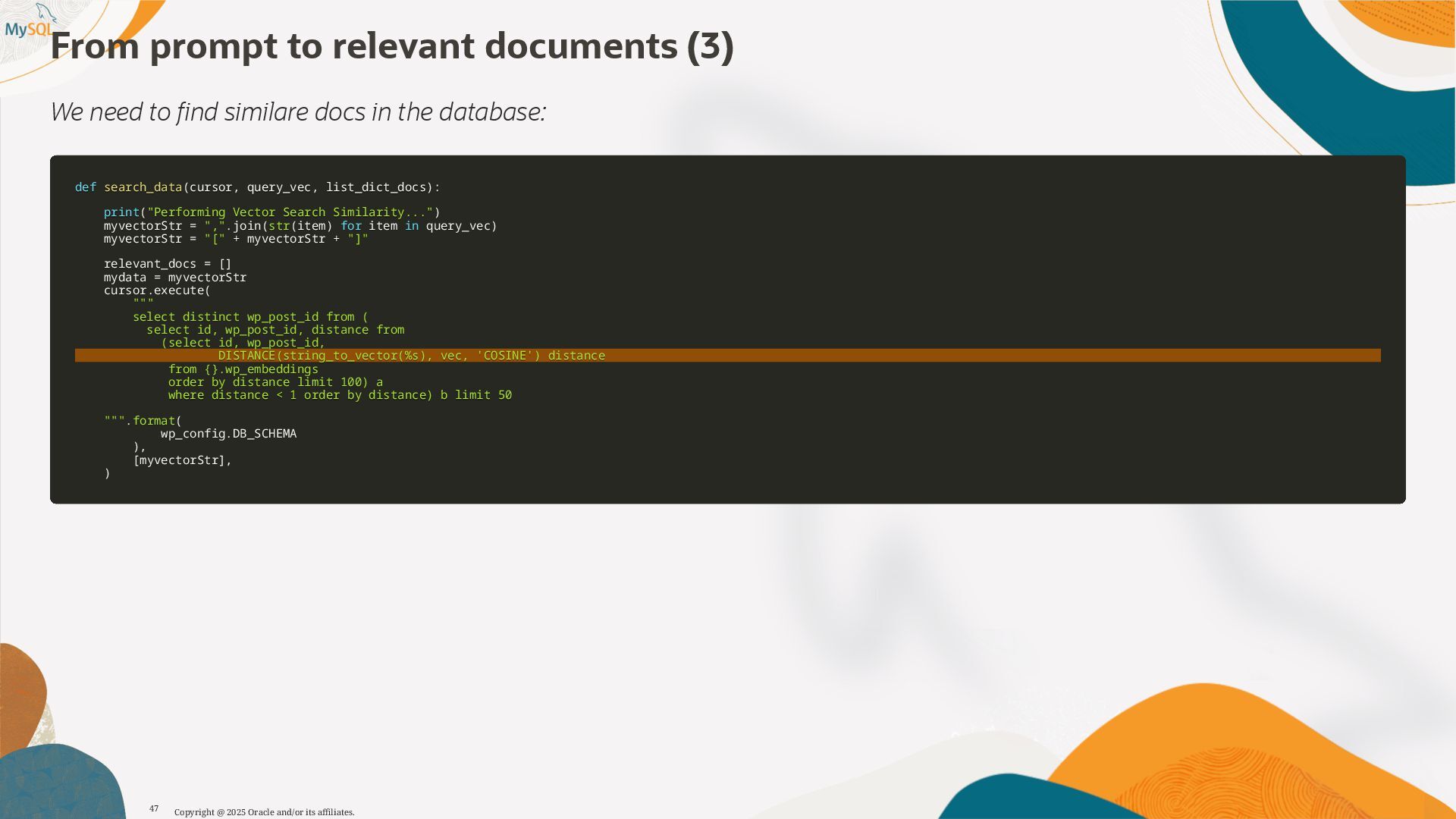
Task: Click the subtitle 'We need to find similare docs'
Action: pos(298,112)
